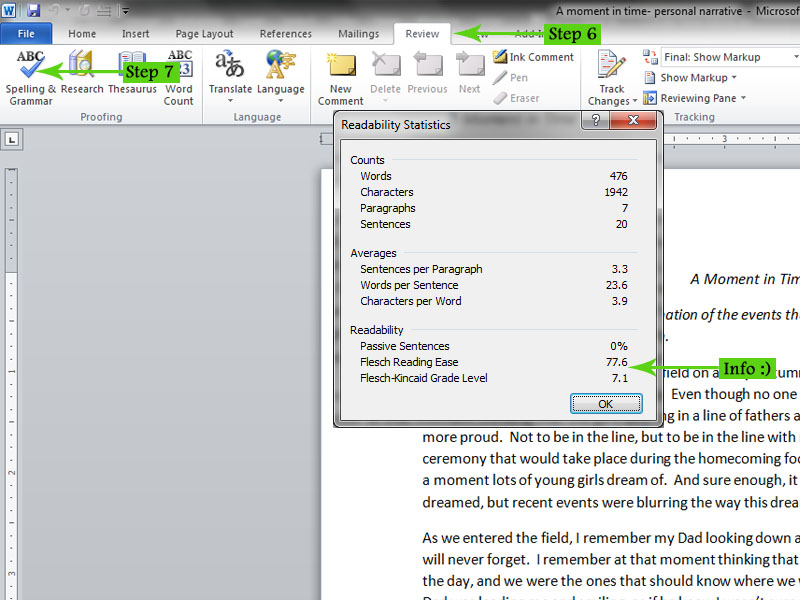
Task: Click the horizontal ruler near mark 3
Action: (x=724, y=139)
